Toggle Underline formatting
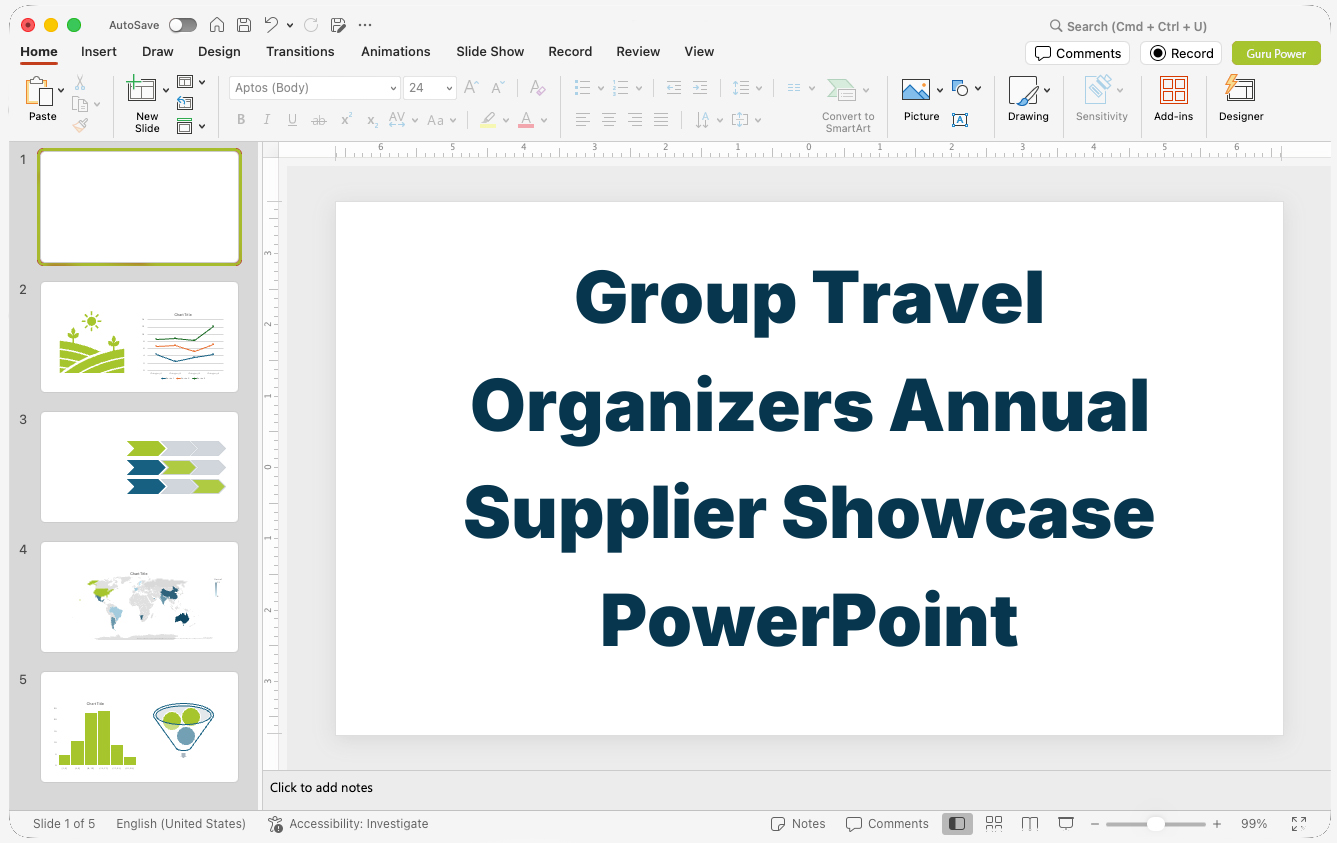This screenshot has width=1337, height=843. [292, 120]
